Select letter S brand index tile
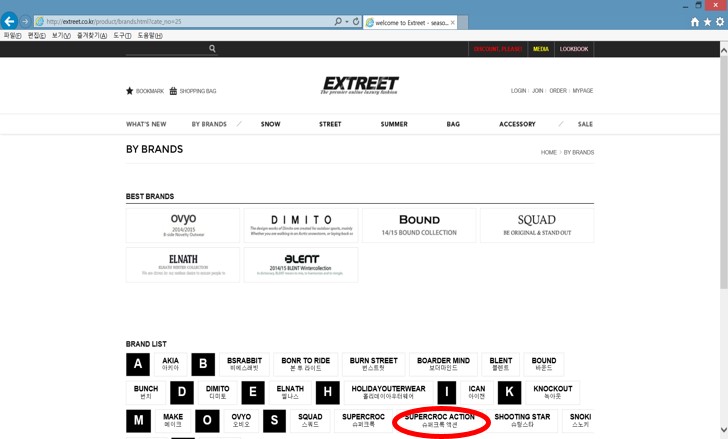 [274, 421]
